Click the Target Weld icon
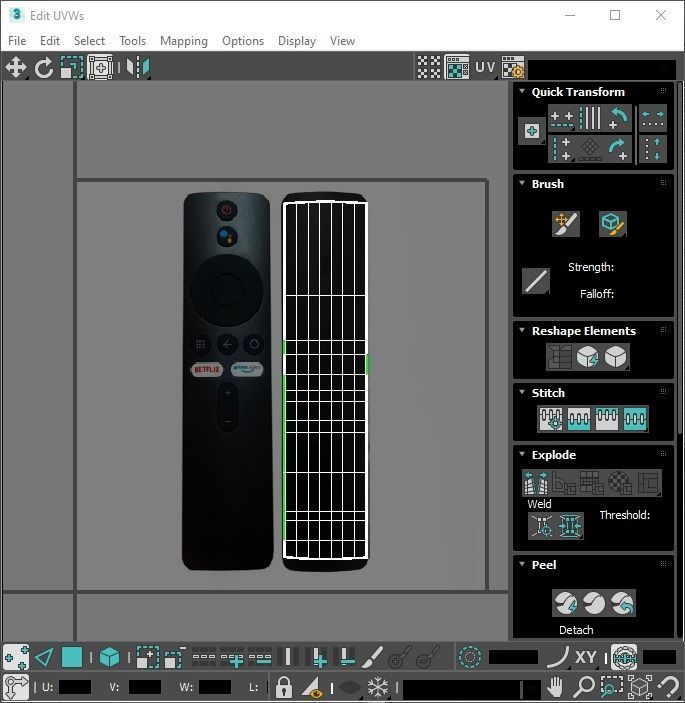This screenshot has height=703, width=685. pos(542,525)
